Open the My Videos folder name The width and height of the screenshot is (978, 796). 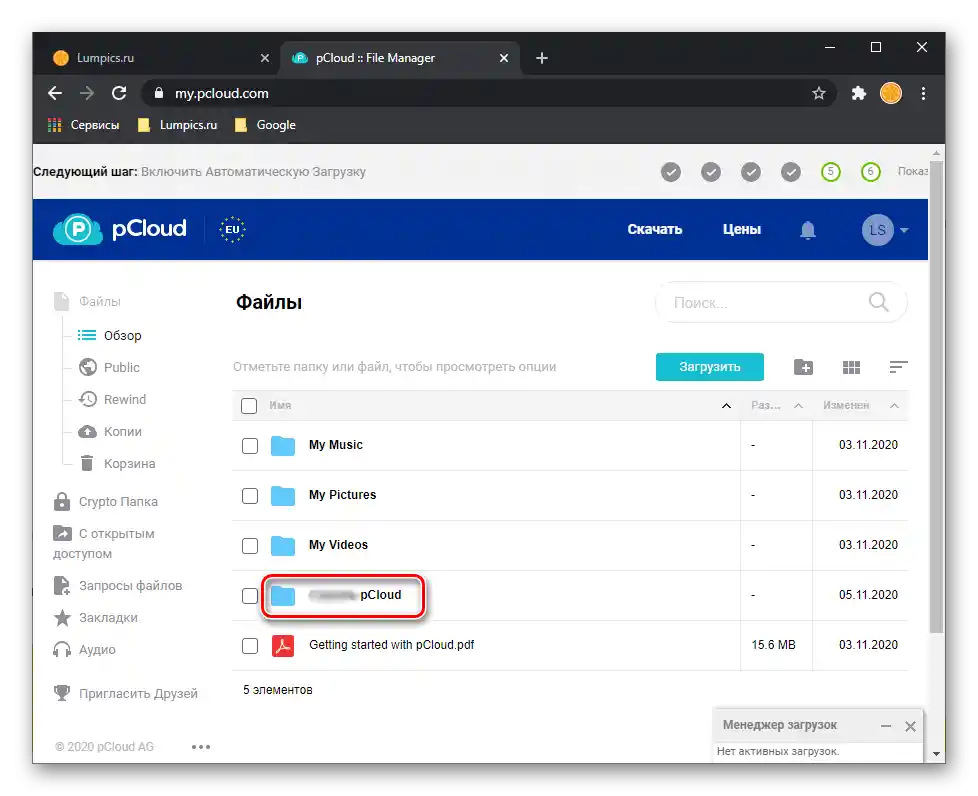point(338,545)
